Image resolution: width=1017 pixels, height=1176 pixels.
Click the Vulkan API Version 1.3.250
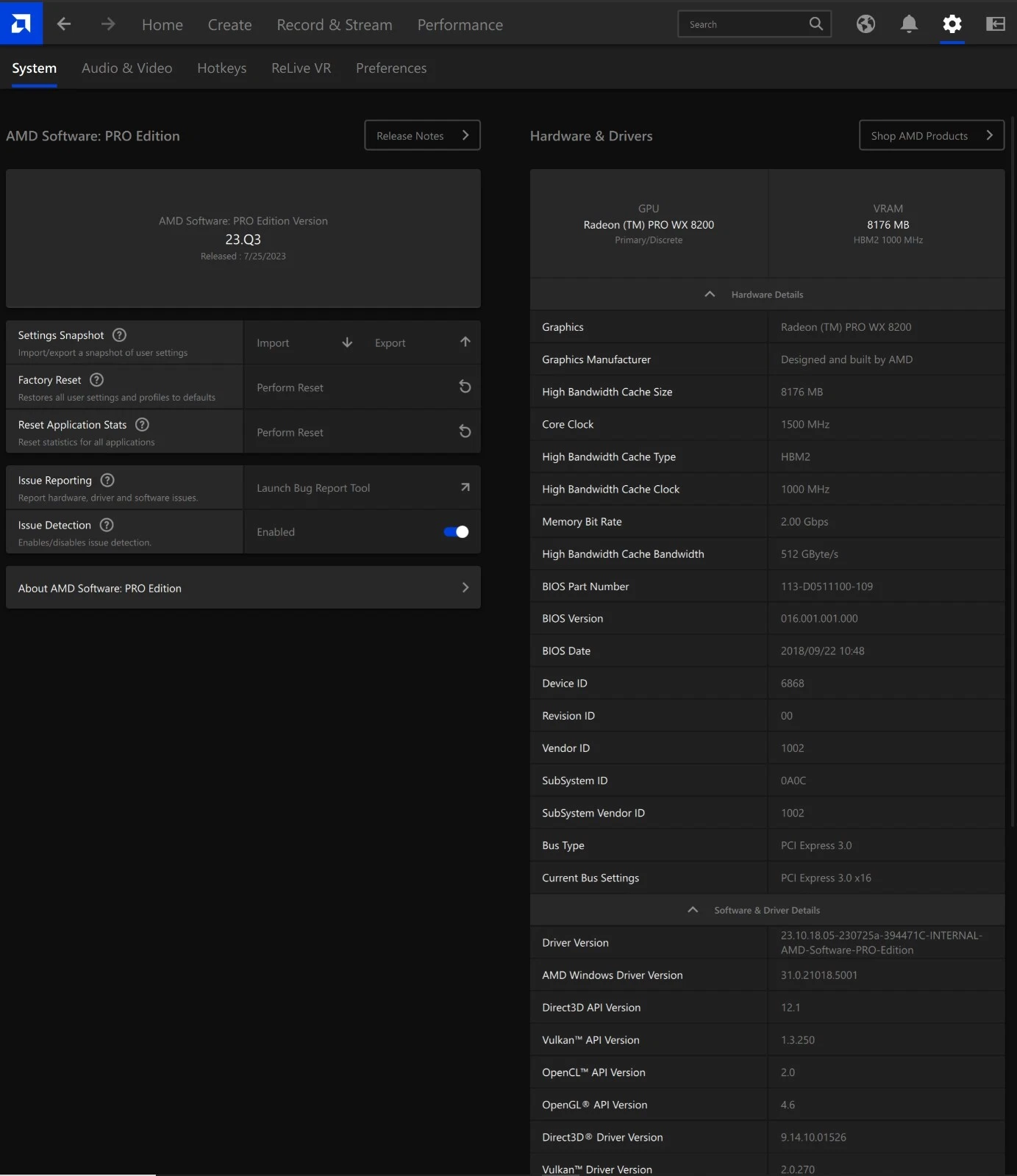pos(798,1040)
